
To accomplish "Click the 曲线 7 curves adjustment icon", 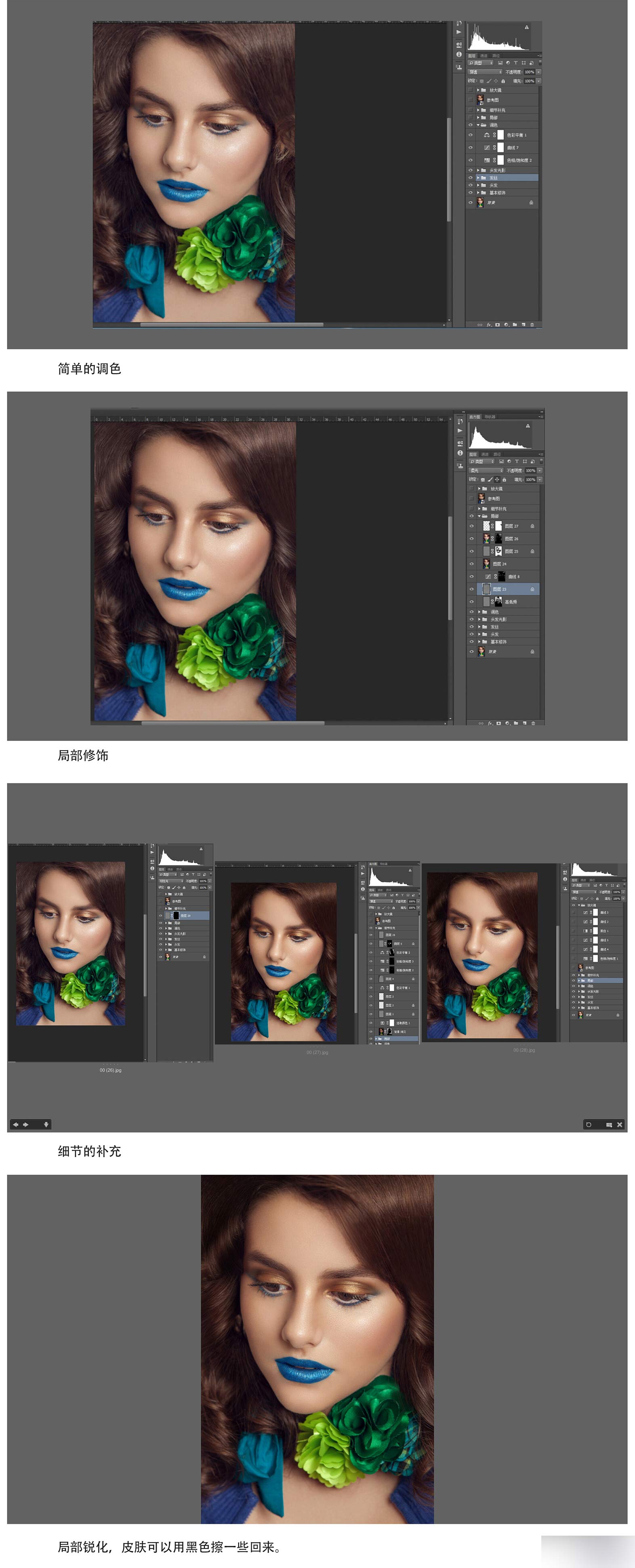I will (x=487, y=147).
